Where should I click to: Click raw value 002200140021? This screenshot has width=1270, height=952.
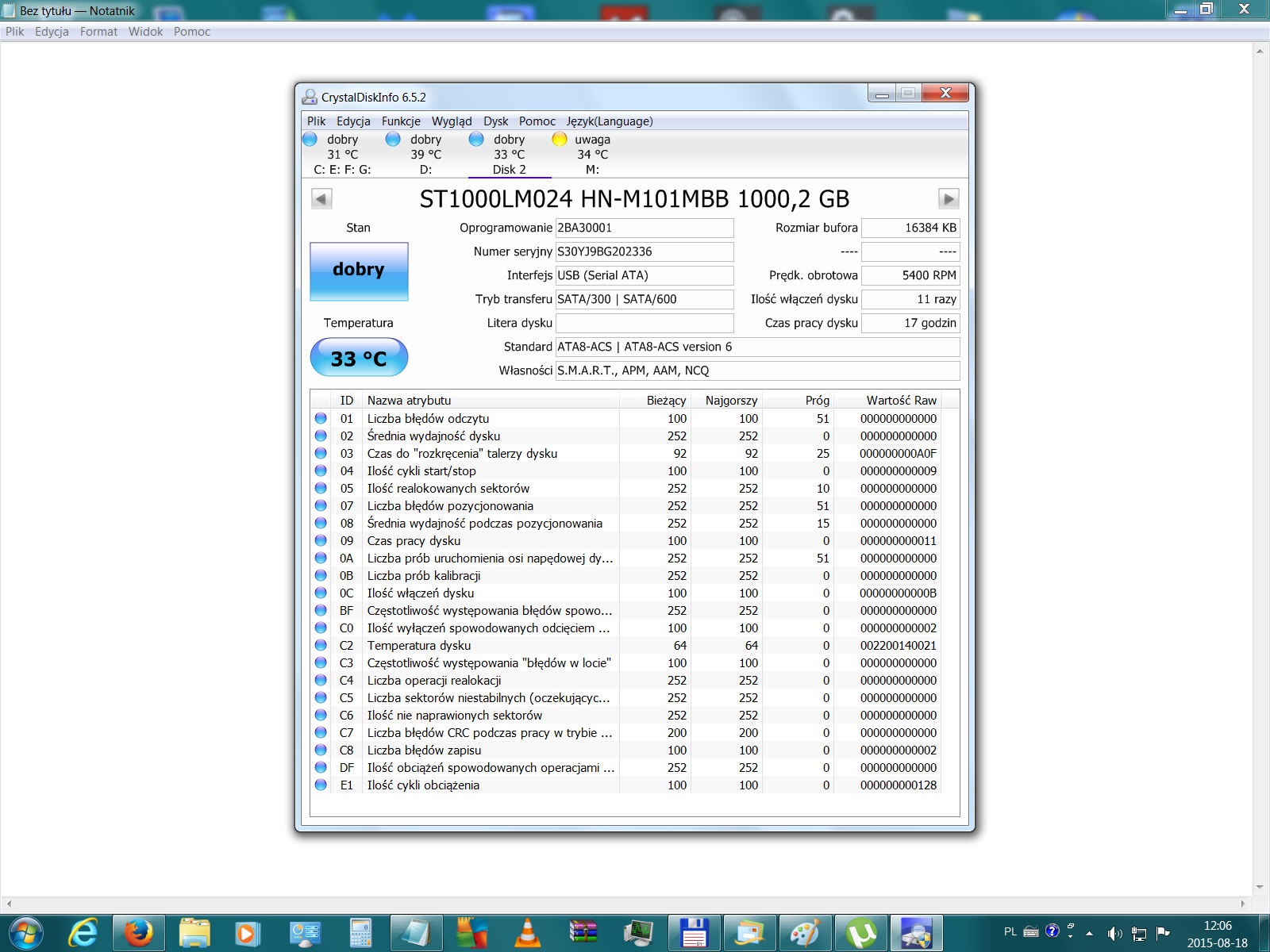[899, 645]
